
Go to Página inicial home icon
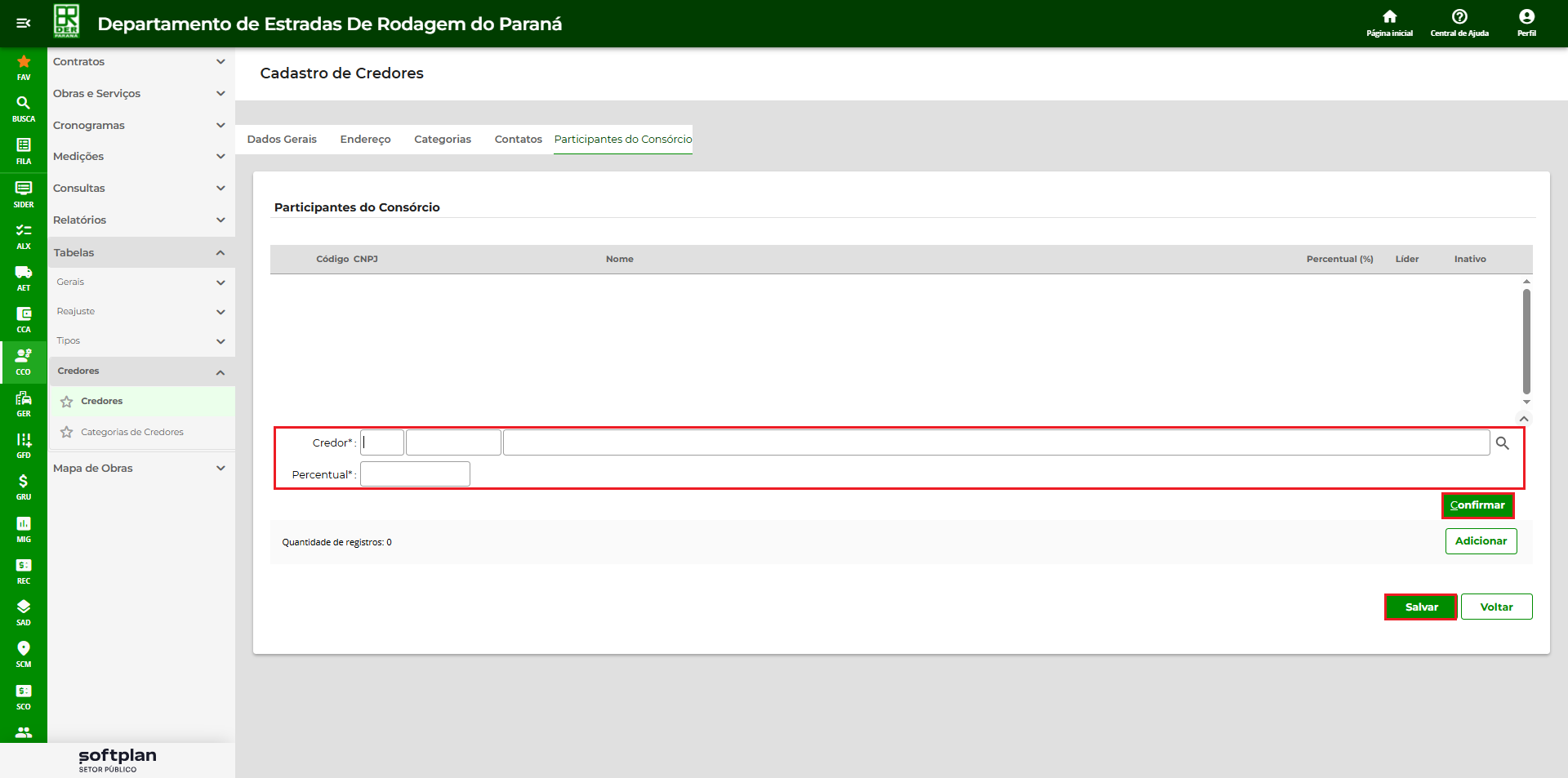(x=1389, y=17)
